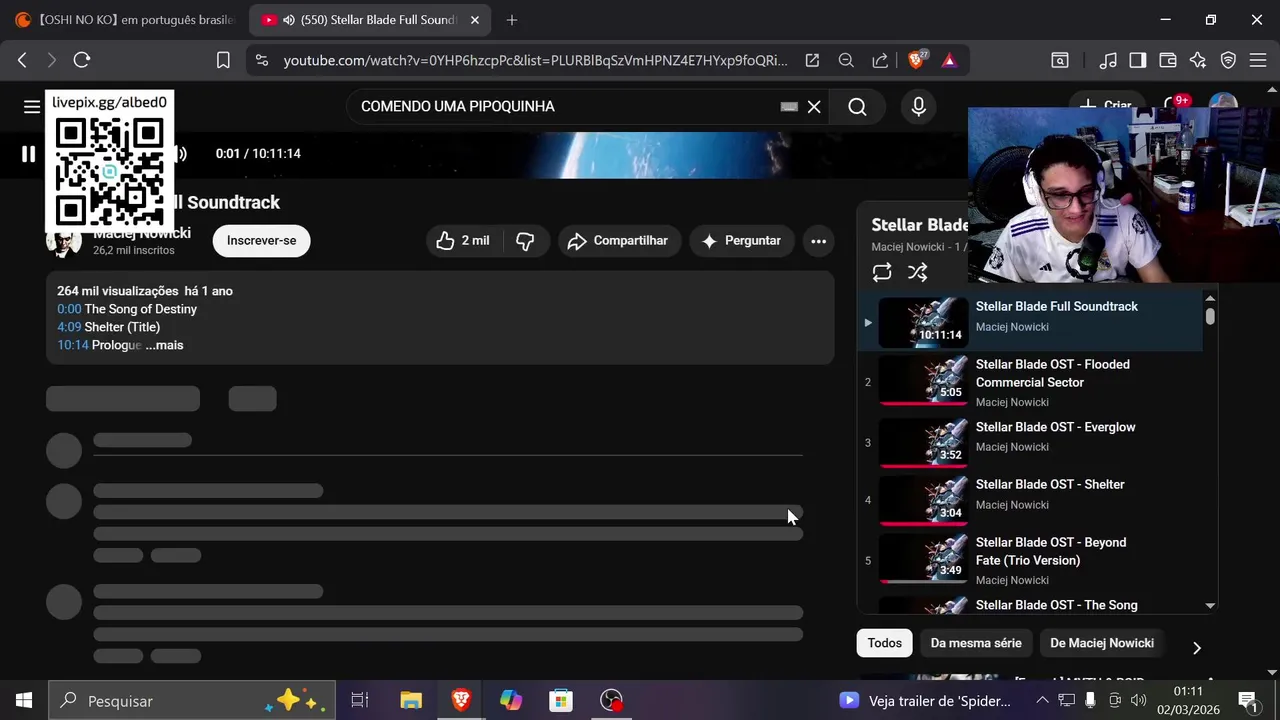Toggle the browser sidebar panel
The width and height of the screenshot is (1280, 720).
(1138, 60)
